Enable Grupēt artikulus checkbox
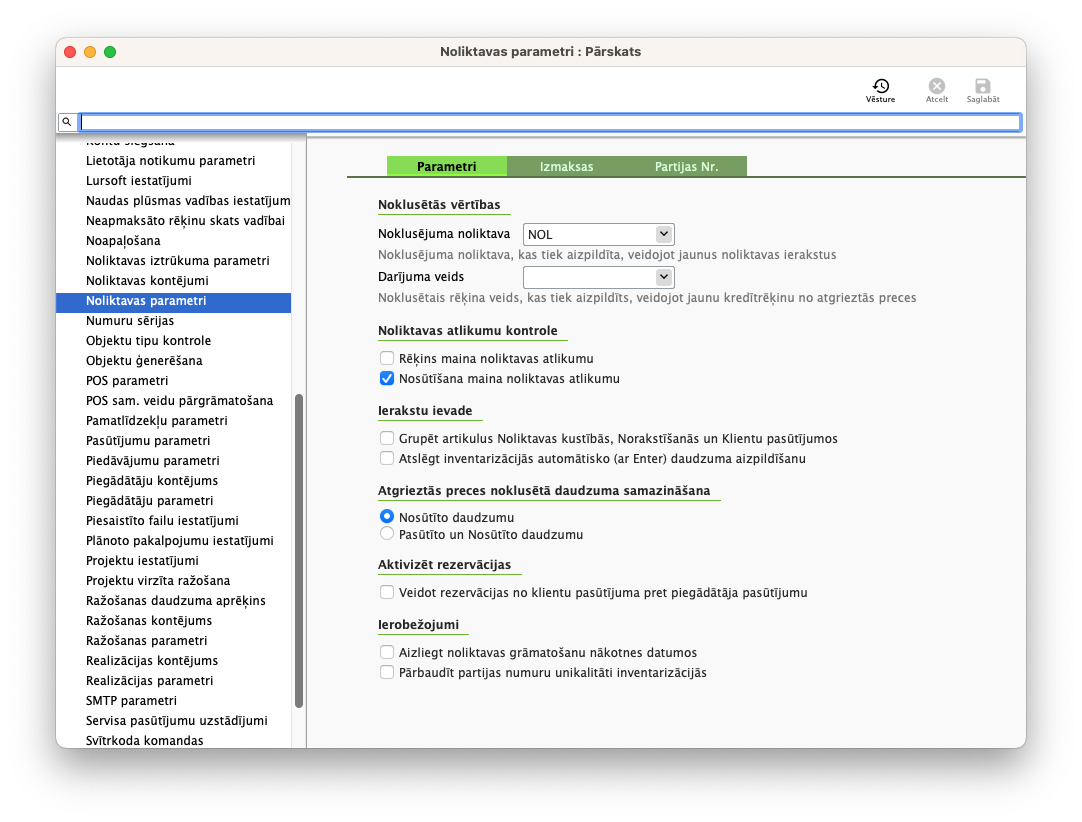This screenshot has width=1082, height=822. [387, 438]
